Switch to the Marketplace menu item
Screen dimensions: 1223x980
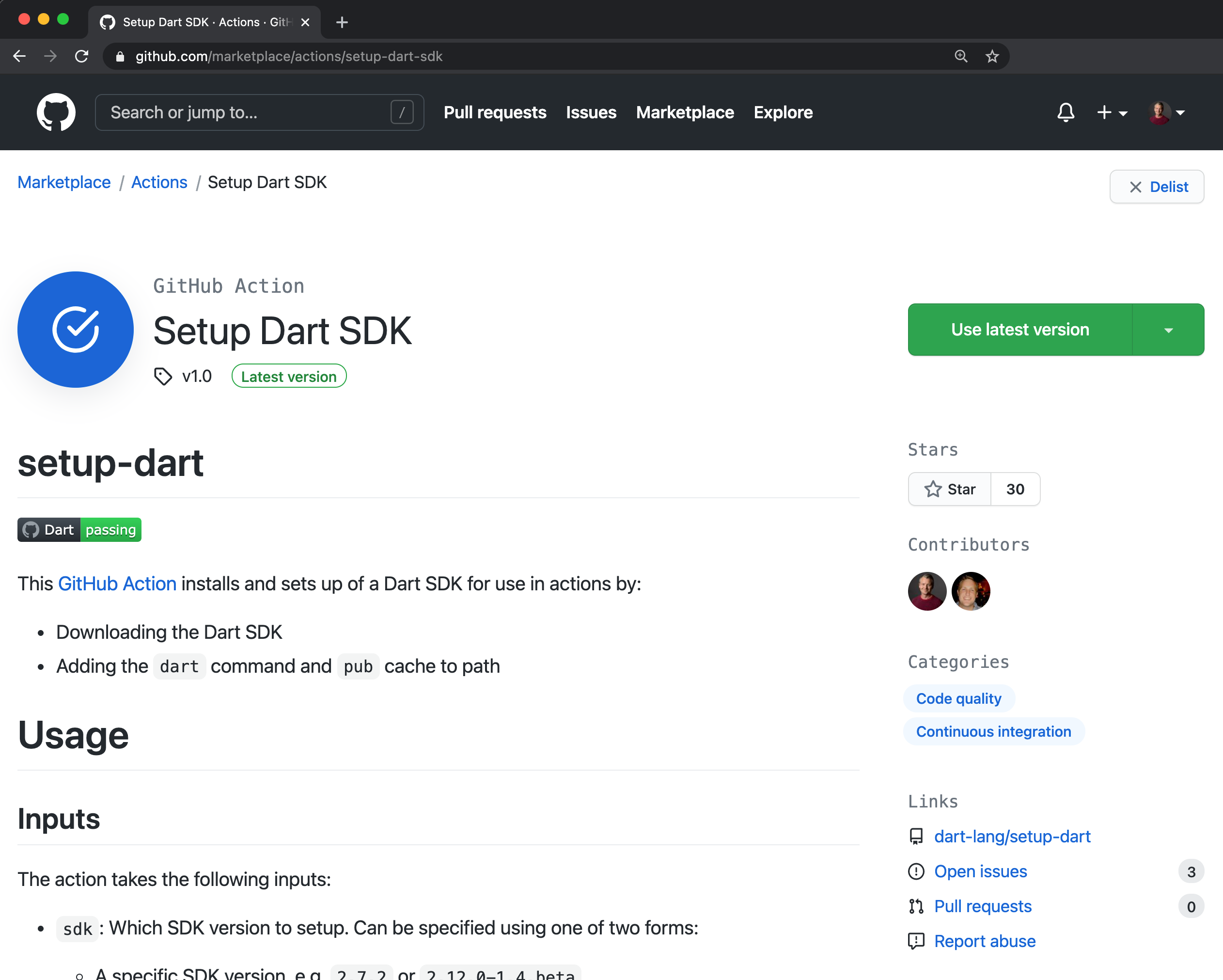pyautogui.click(x=685, y=112)
